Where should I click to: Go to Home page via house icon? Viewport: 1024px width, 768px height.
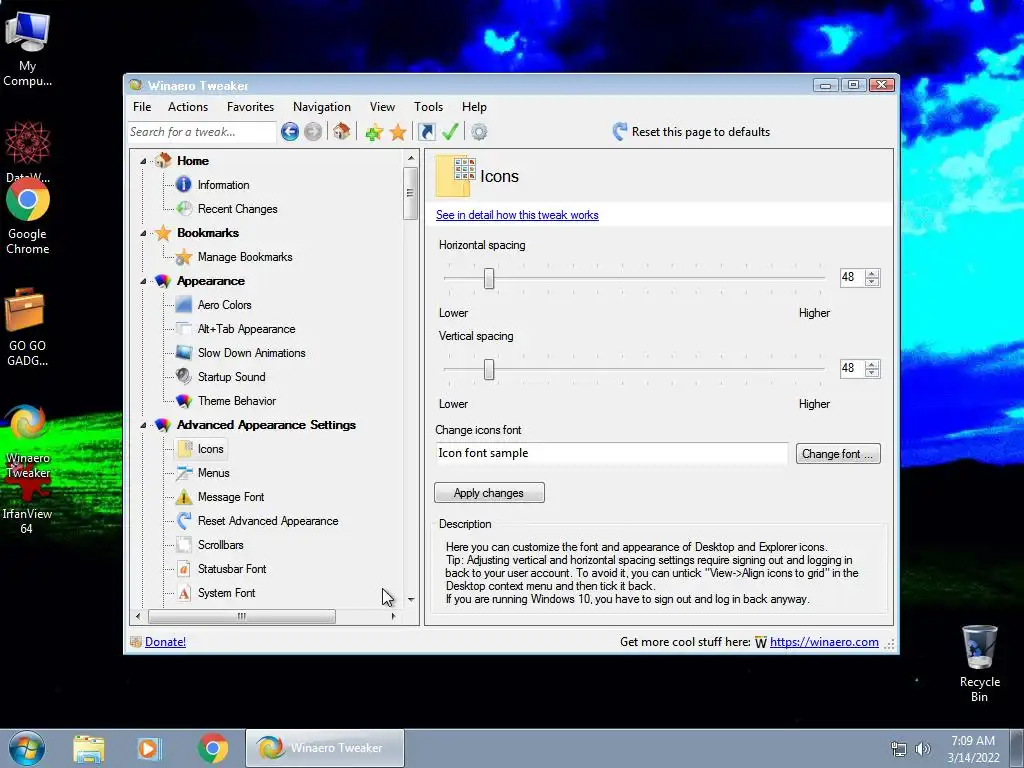(341, 131)
